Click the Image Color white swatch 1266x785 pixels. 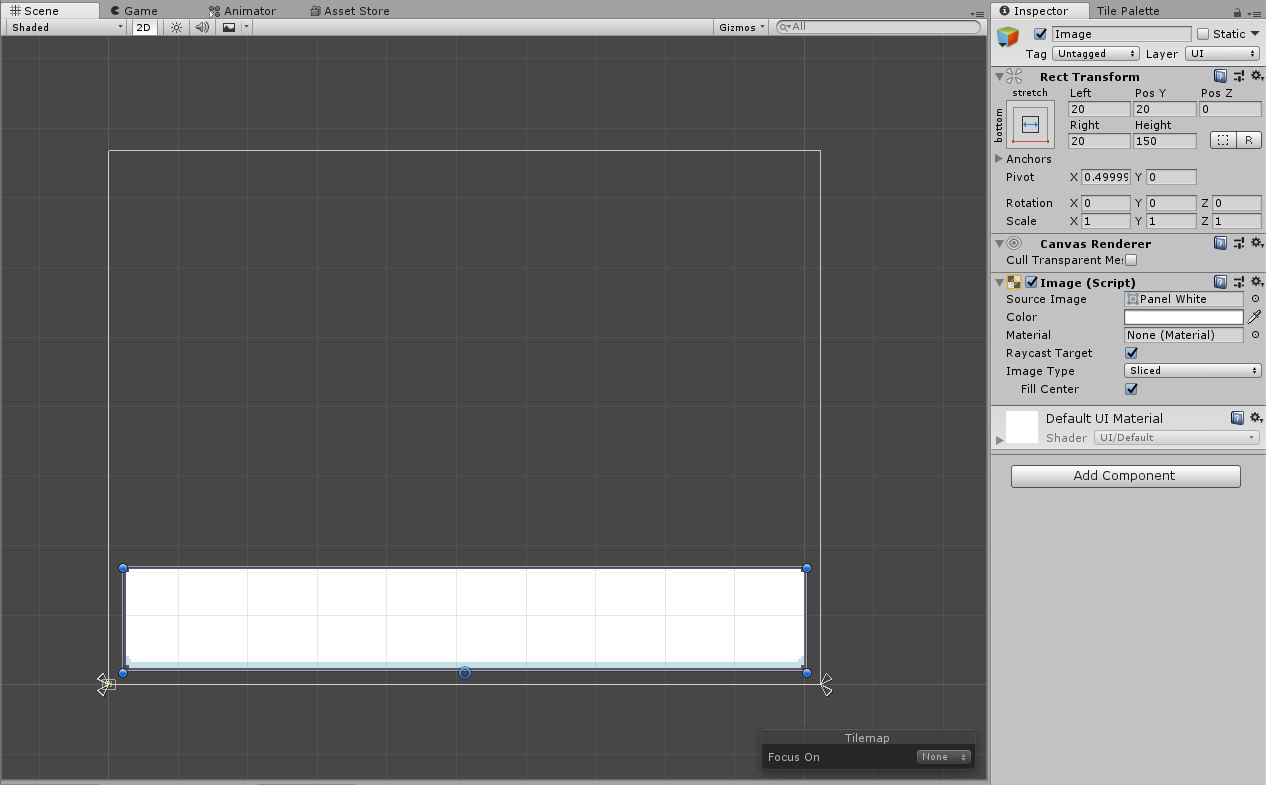point(1184,317)
